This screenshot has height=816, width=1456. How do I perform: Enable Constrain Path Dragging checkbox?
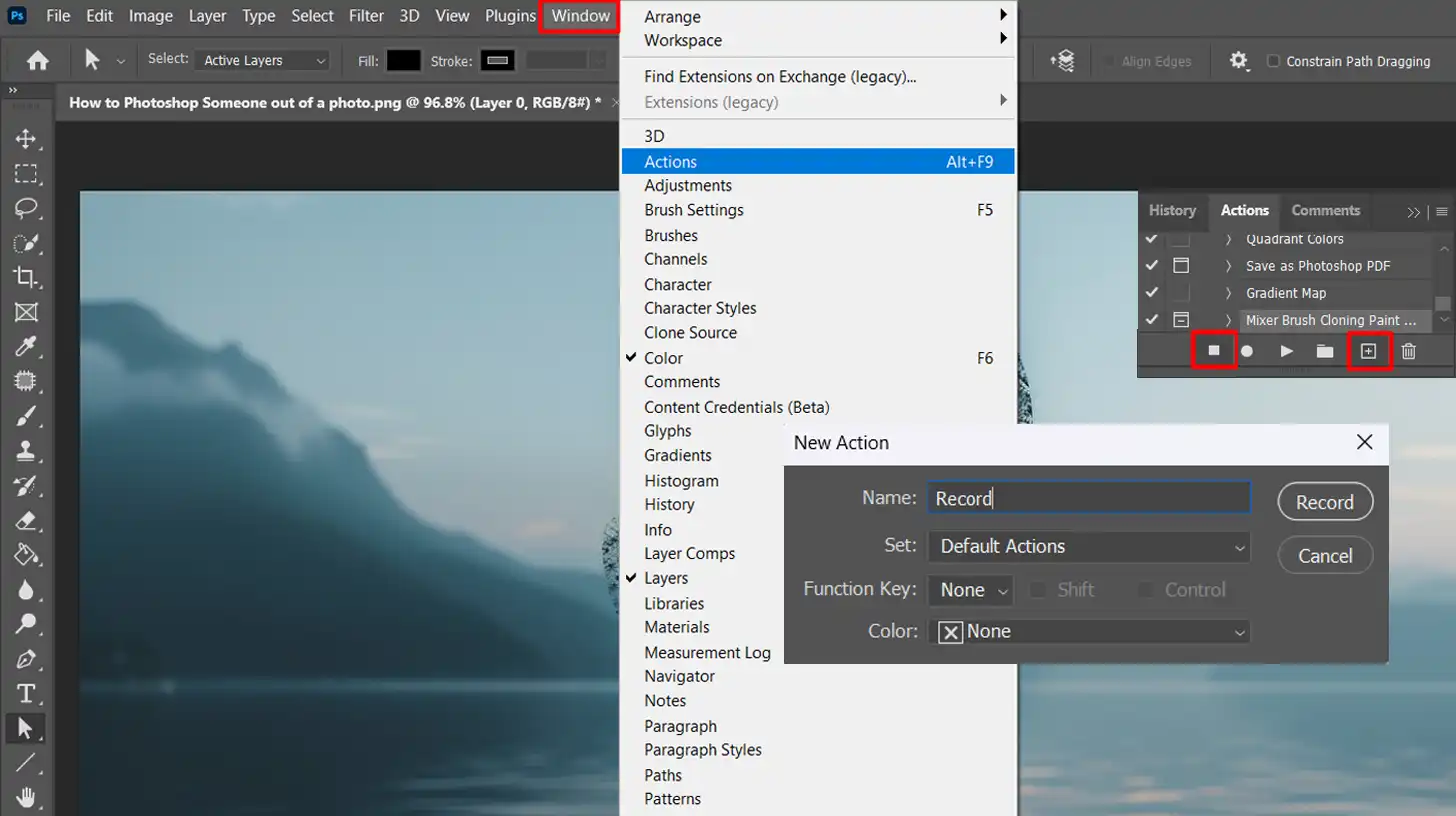(x=1273, y=61)
